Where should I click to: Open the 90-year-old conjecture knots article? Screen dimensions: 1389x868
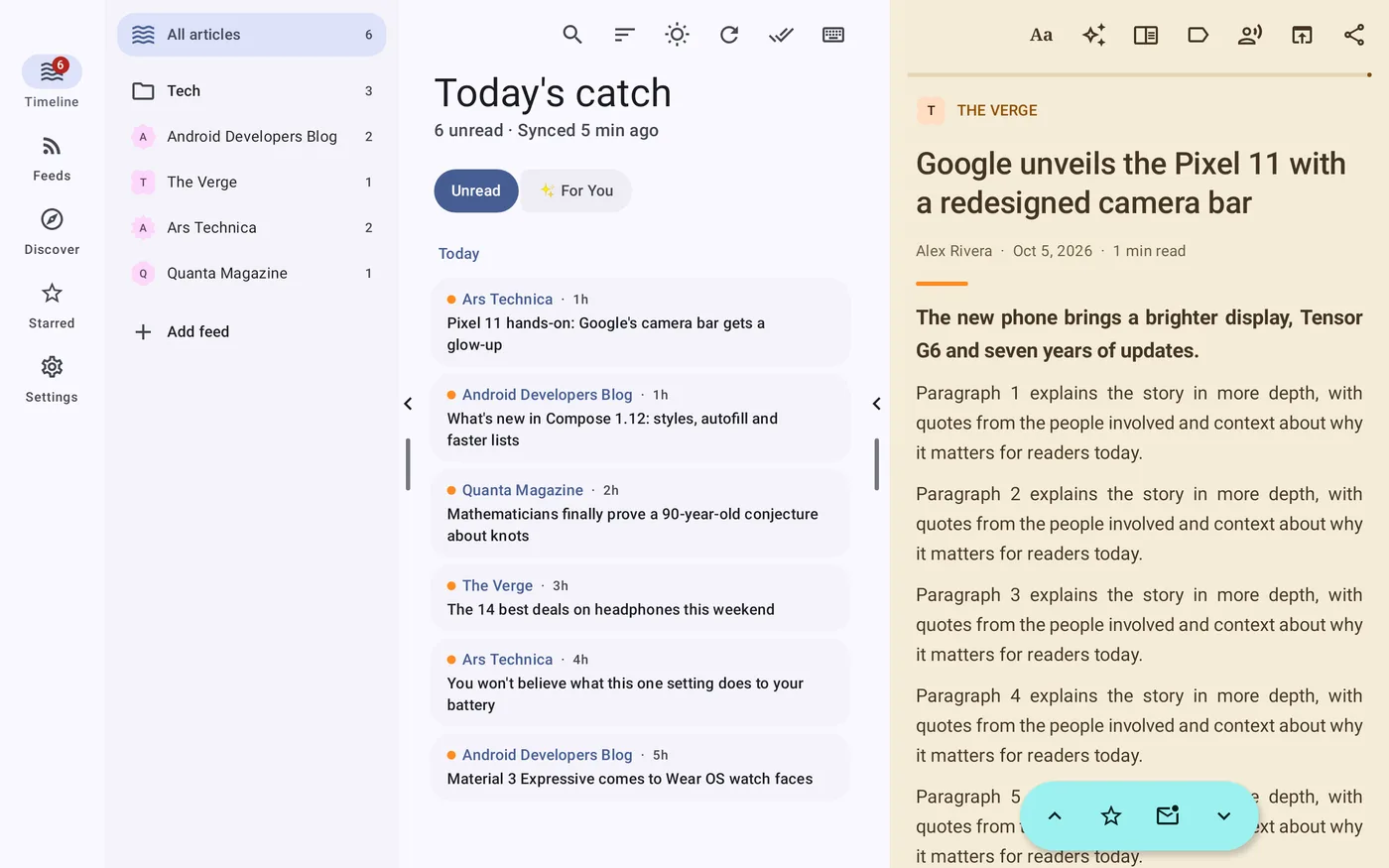pos(641,513)
